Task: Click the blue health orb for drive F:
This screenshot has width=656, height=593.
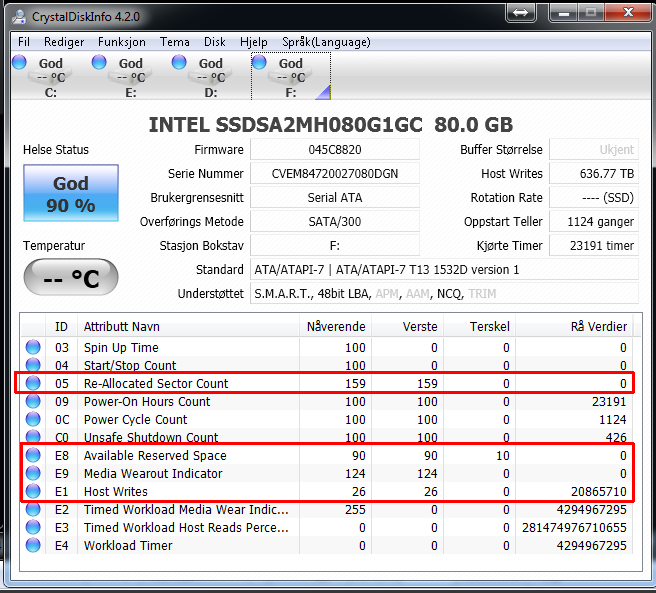Action: pyautogui.click(x=259, y=62)
